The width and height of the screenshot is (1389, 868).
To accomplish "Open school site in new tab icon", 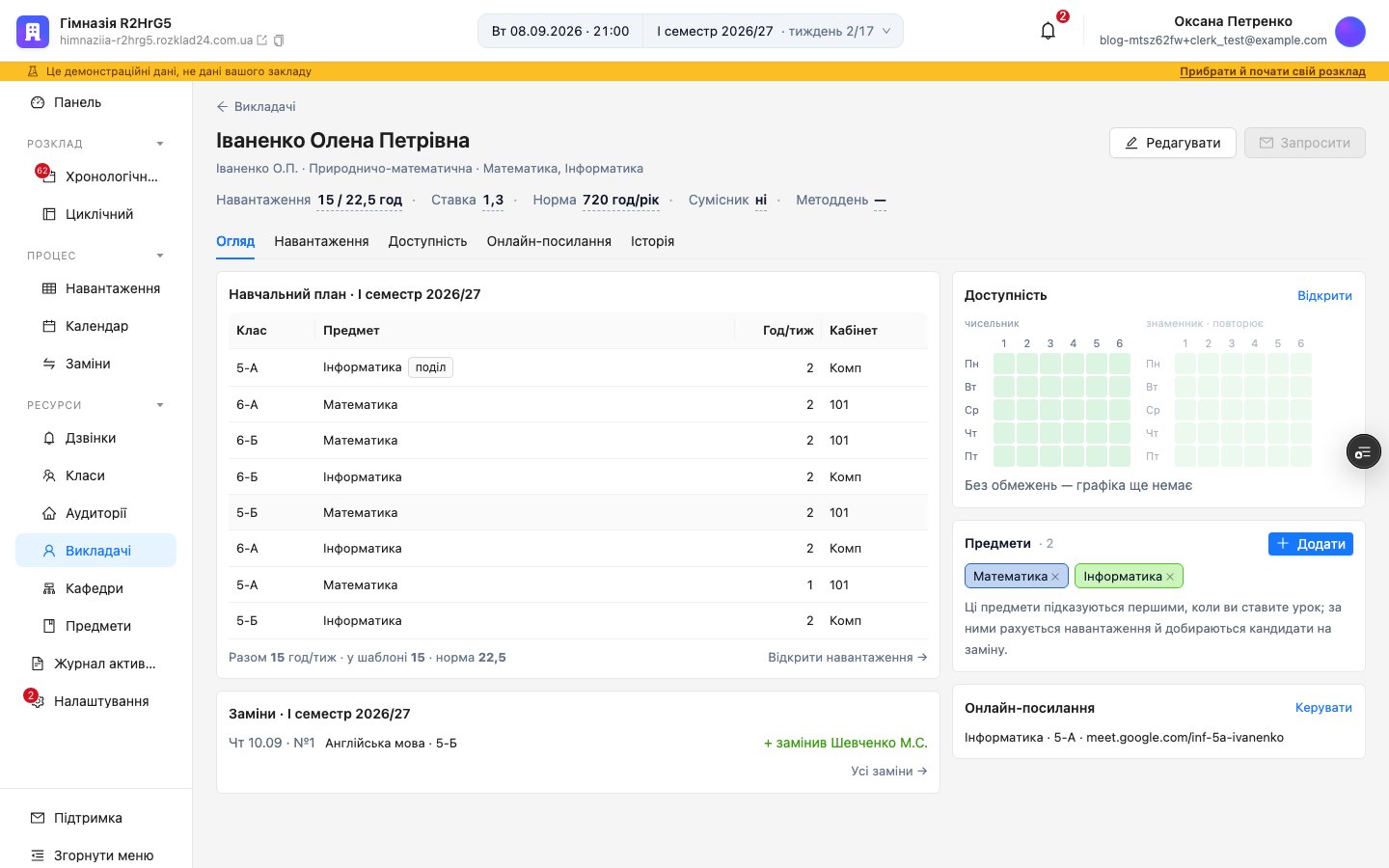I will click(261, 41).
